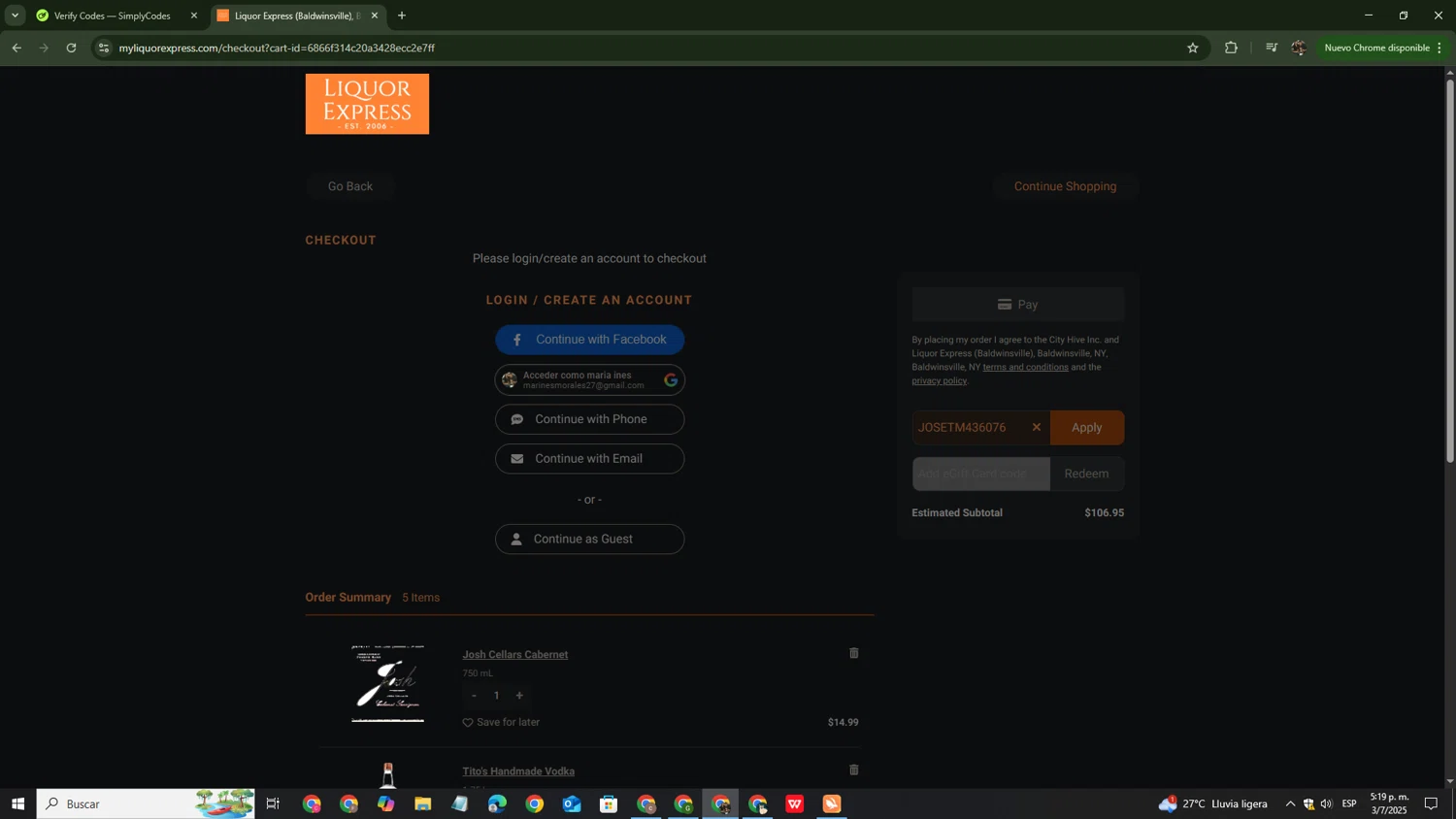Click the ESP language indicator

coord(1349,803)
